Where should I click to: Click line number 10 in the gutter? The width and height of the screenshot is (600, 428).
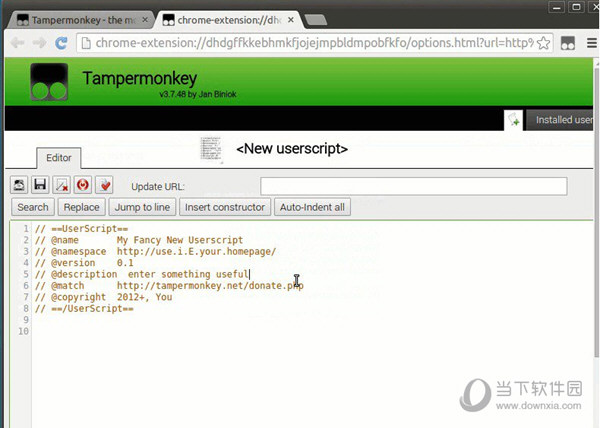click(23, 331)
